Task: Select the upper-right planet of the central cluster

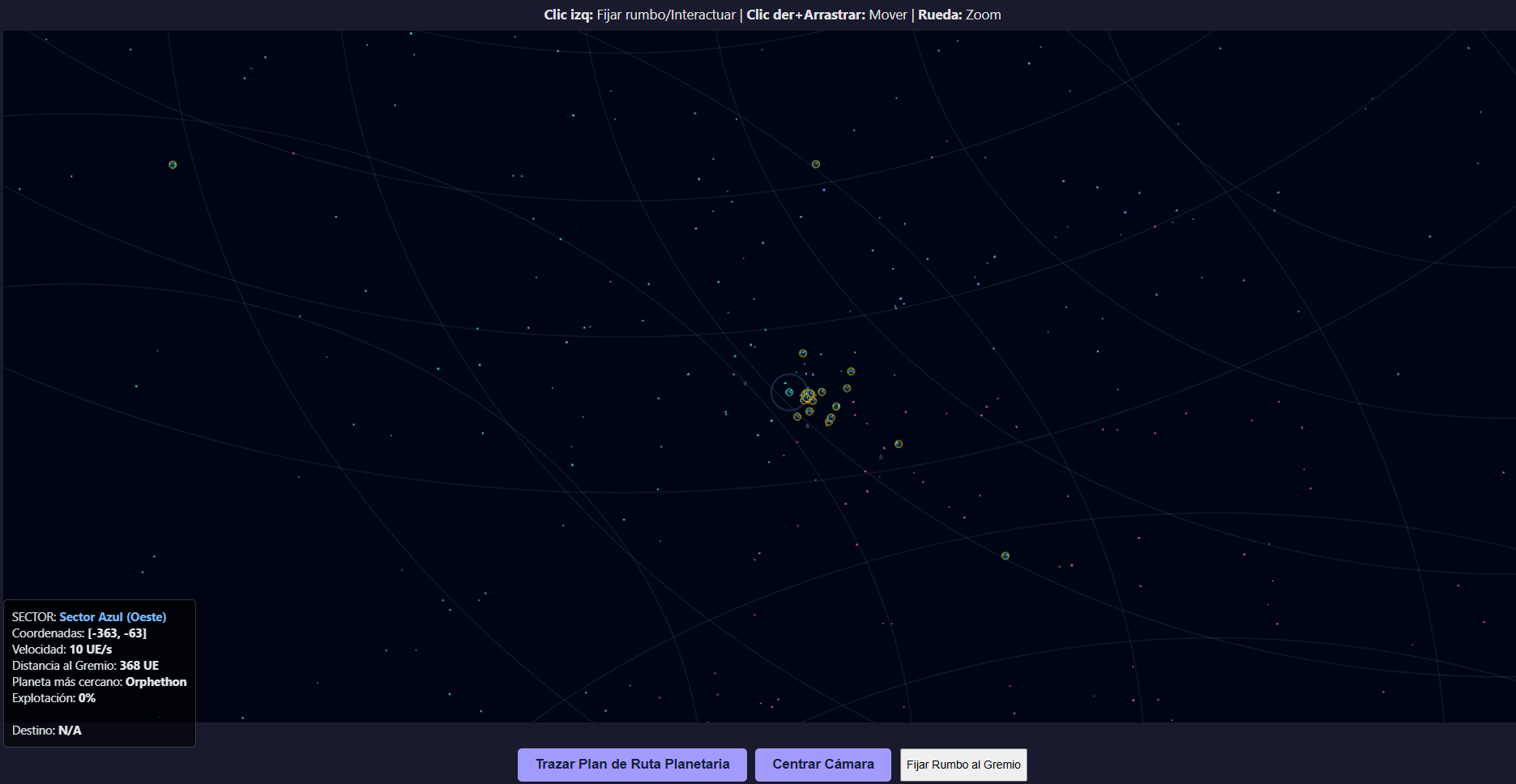Action: [x=851, y=372]
